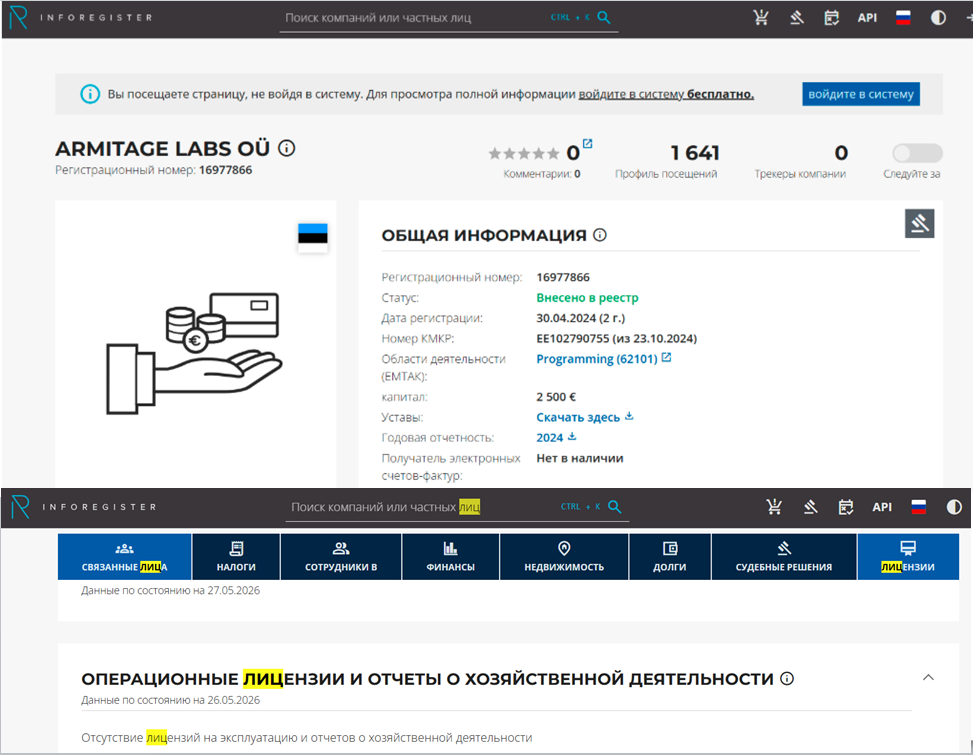This screenshot has width=973, height=755.
Task: Open the calendar icon in the lower header
Action: (x=845, y=507)
